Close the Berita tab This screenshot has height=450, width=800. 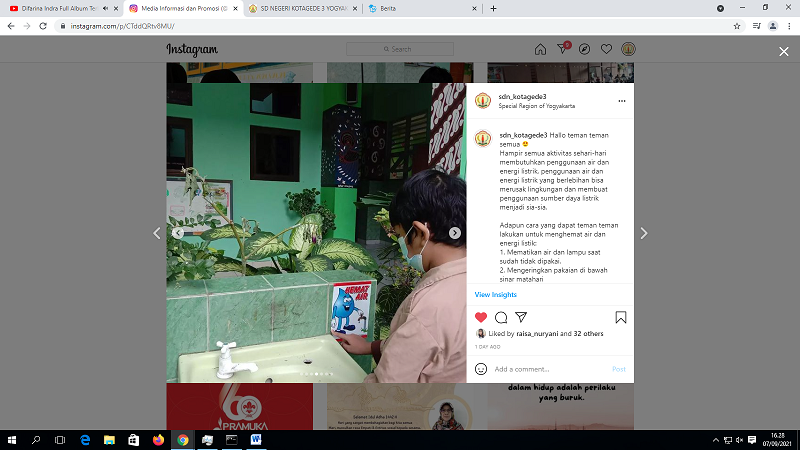tap(474, 9)
